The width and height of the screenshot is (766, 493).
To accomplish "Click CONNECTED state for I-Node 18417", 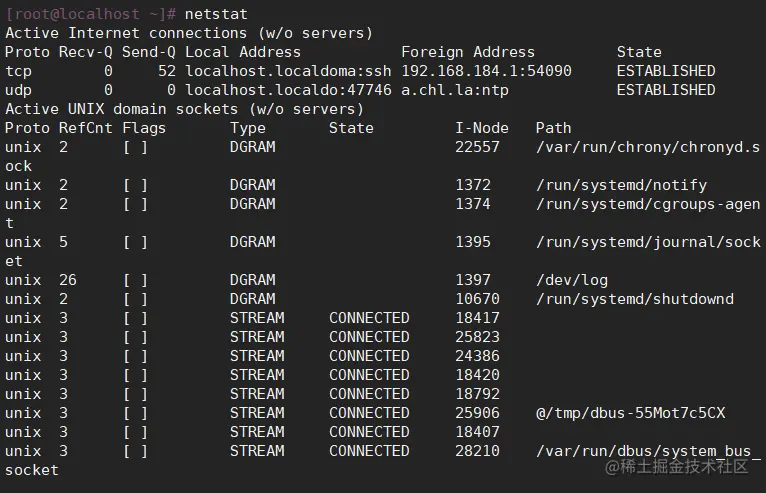I will (369, 318).
